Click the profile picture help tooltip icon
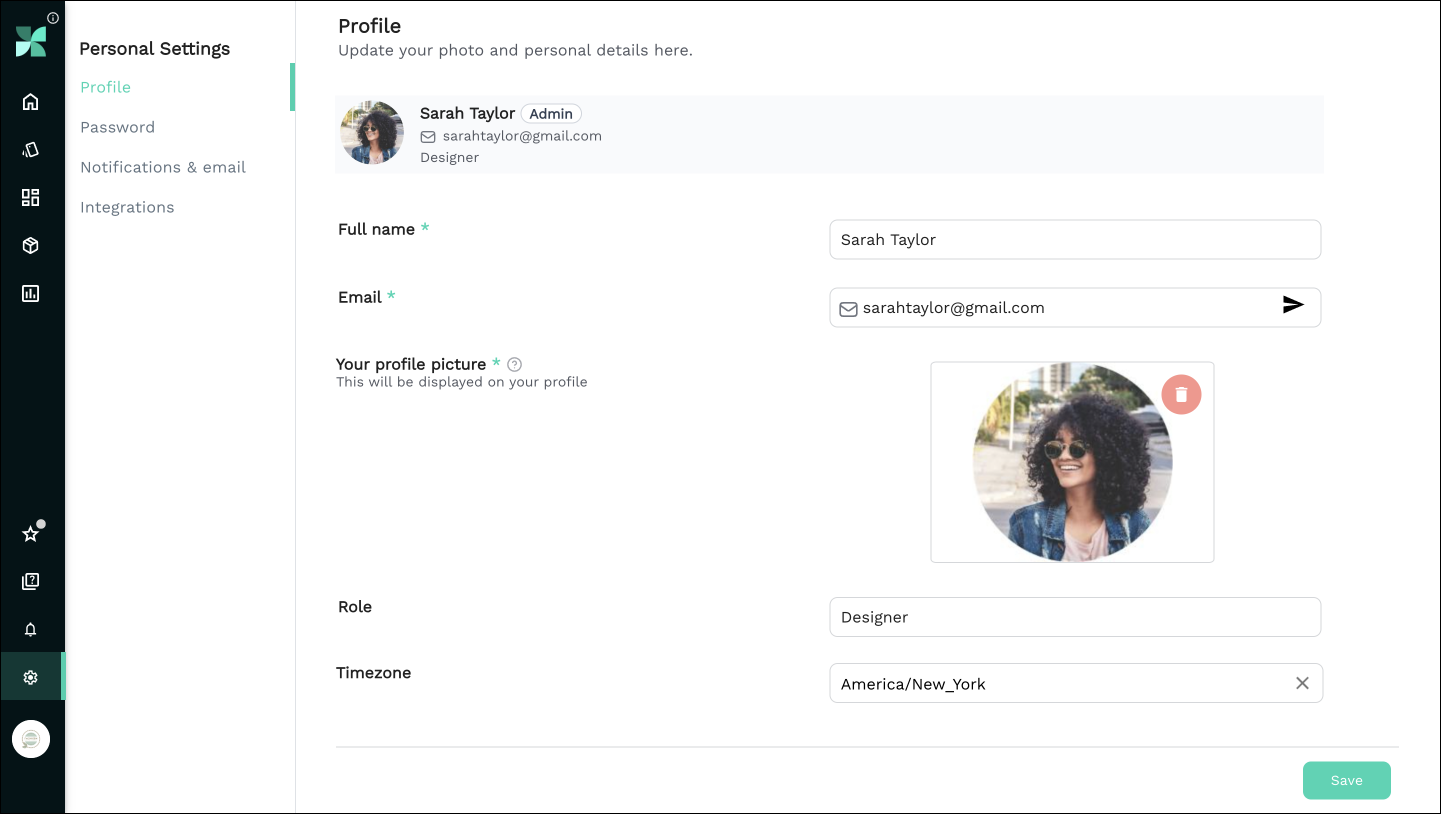 click(x=515, y=365)
